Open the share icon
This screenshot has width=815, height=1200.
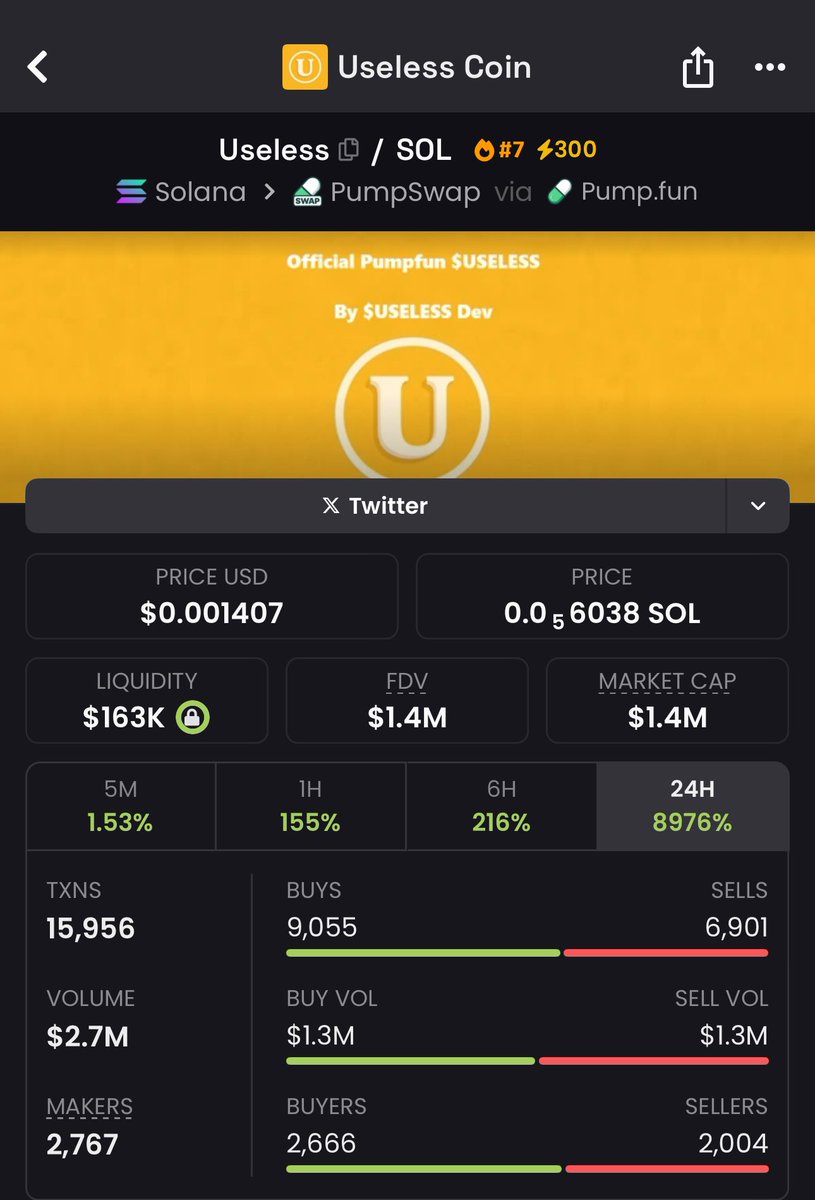point(698,68)
